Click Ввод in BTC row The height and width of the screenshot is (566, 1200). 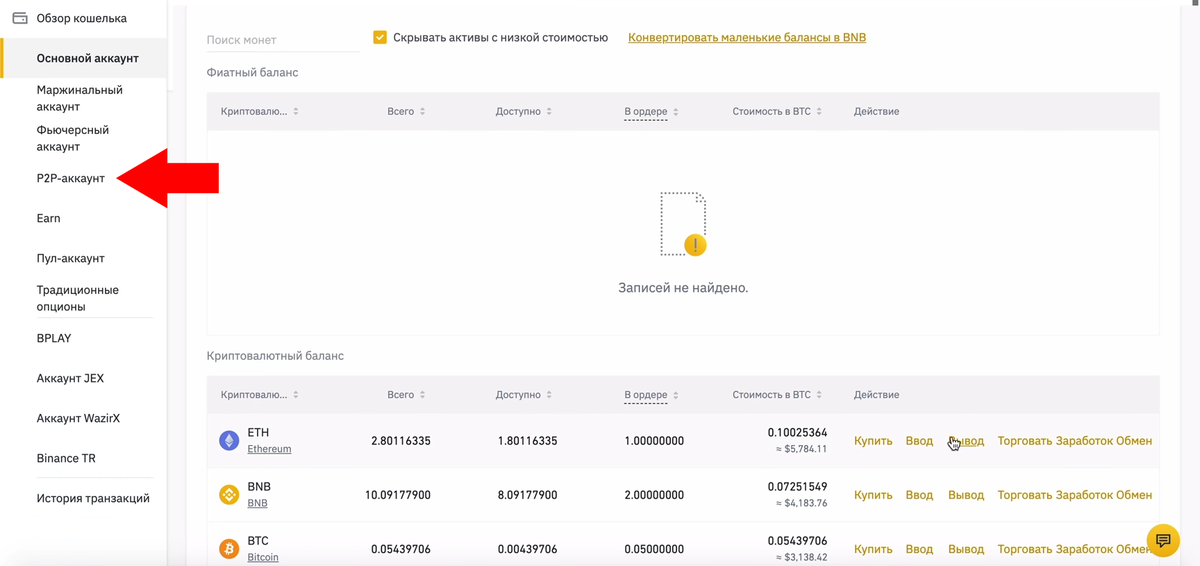coord(919,549)
